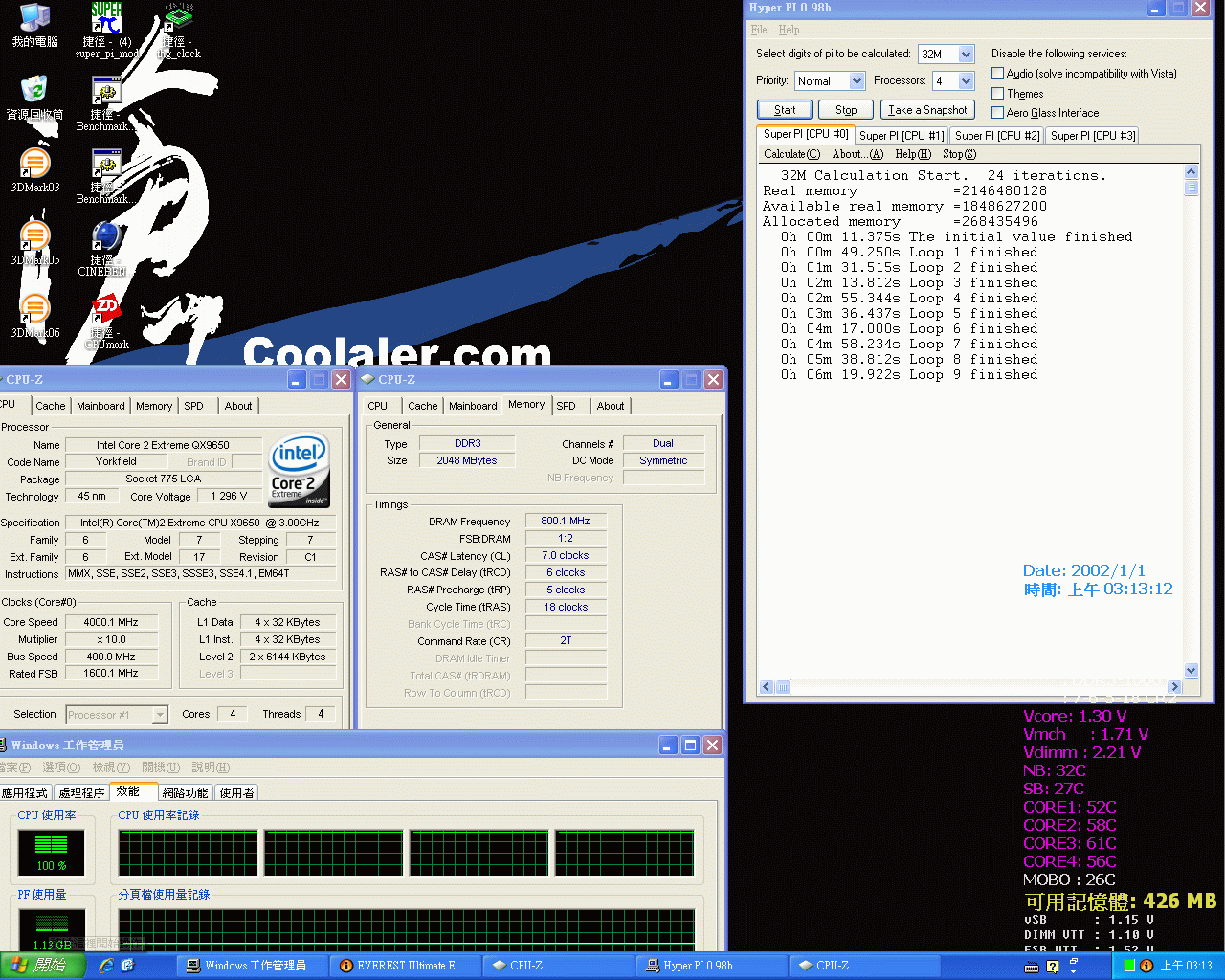This screenshot has width=1225, height=980.
Task: Click the help question-mark icon in the language bar
Action: point(1052,967)
